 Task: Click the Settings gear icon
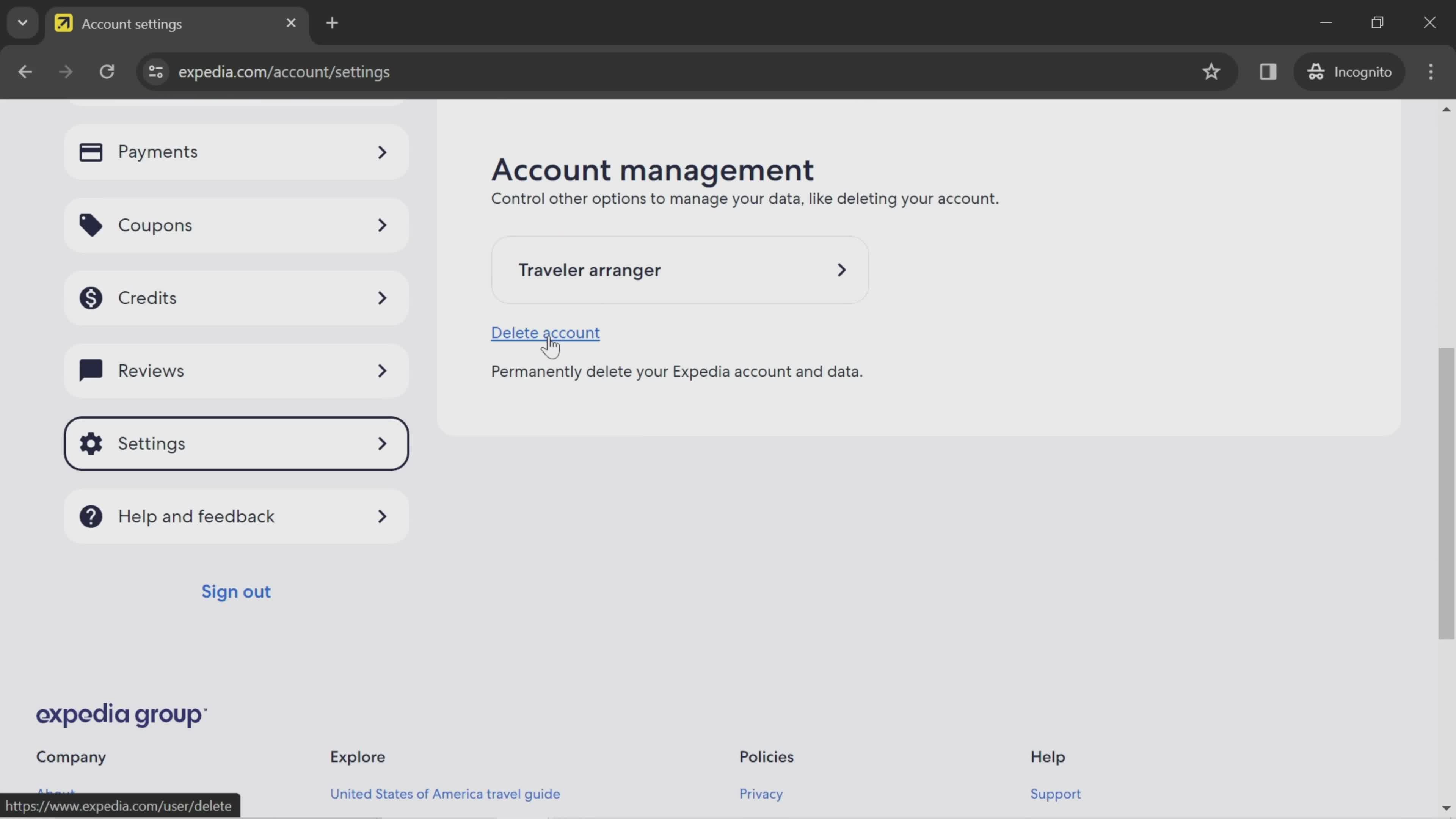pyautogui.click(x=91, y=444)
